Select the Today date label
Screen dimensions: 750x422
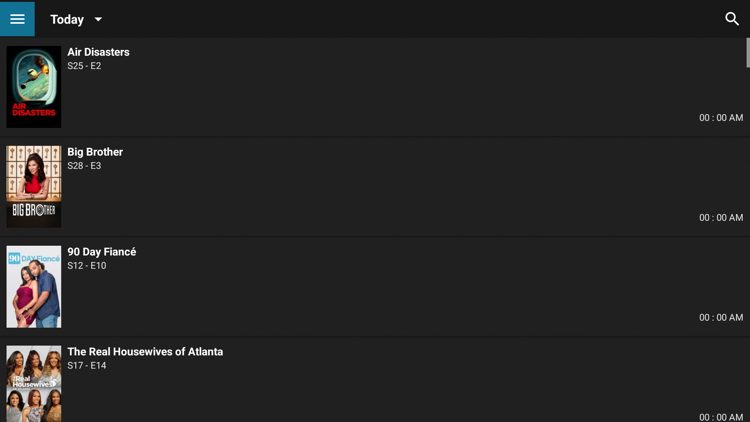(x=67, y=20)
